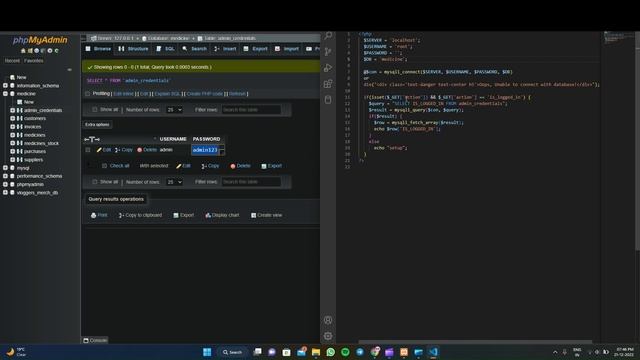Expand admin_credentials table node
This screenshot has width=640, height=360.
[x=13, y=110]
